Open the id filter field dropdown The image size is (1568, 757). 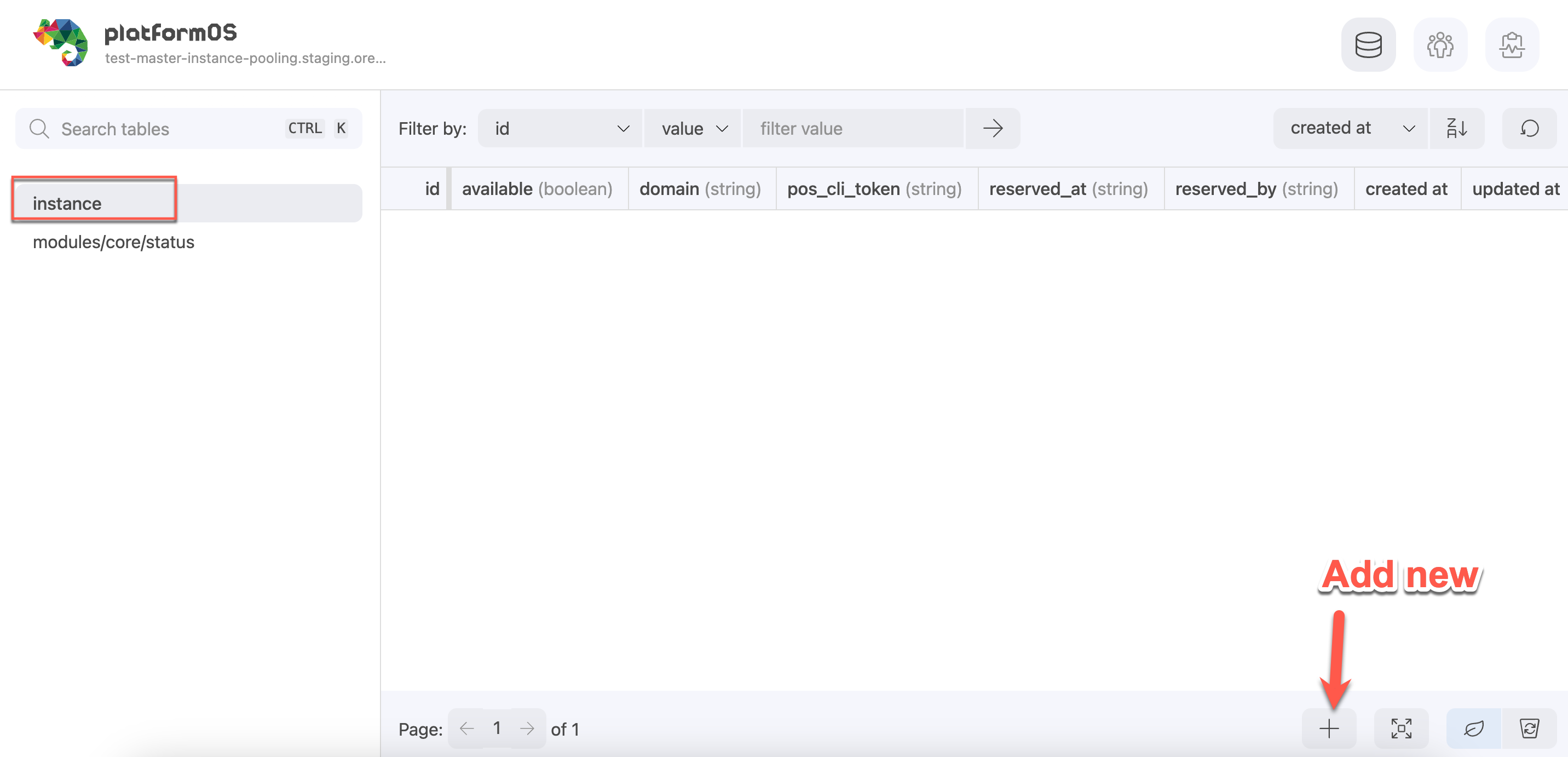pyautogui.click(x=560, y=128)
